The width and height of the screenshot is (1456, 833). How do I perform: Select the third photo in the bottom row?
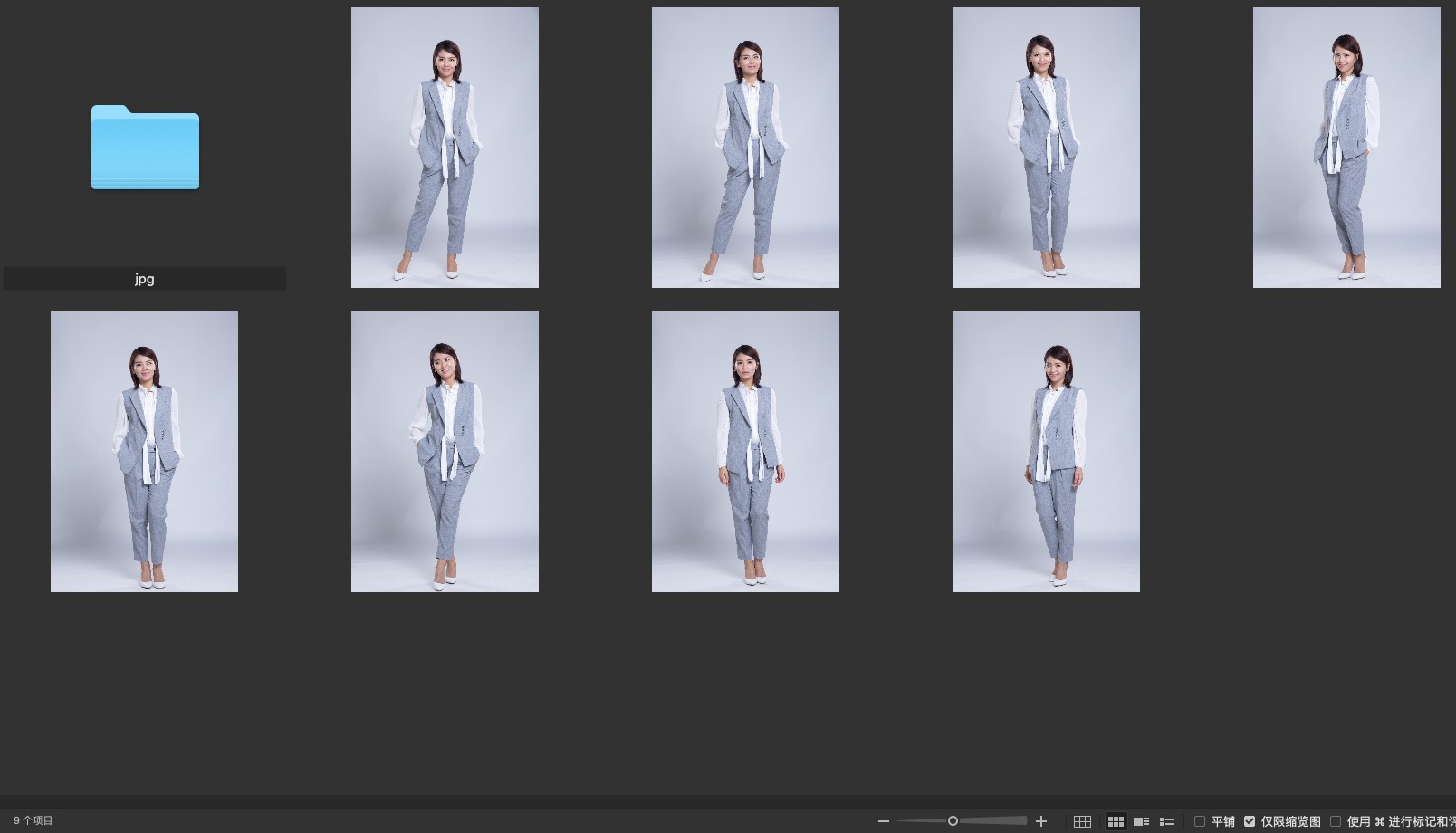745,452
